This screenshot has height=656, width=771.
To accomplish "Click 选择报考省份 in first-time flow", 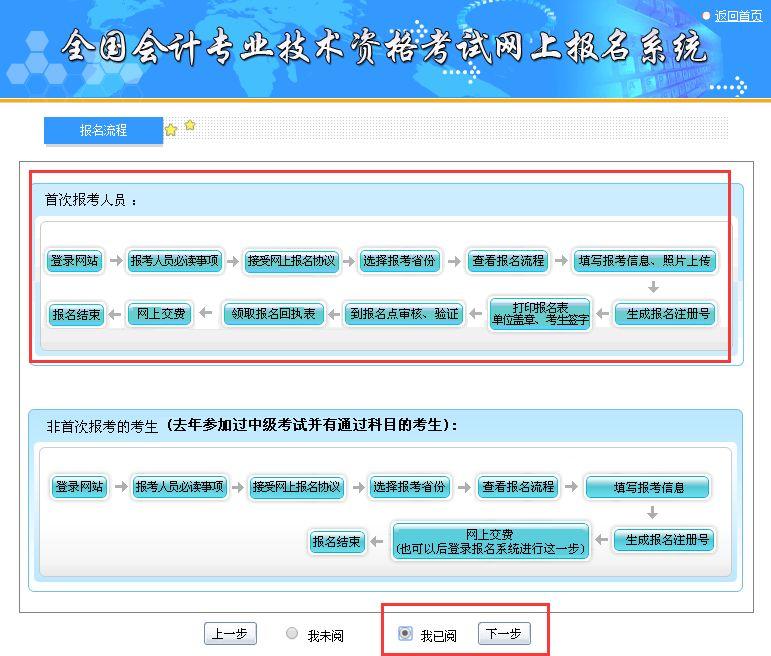I will click(399, 261).
